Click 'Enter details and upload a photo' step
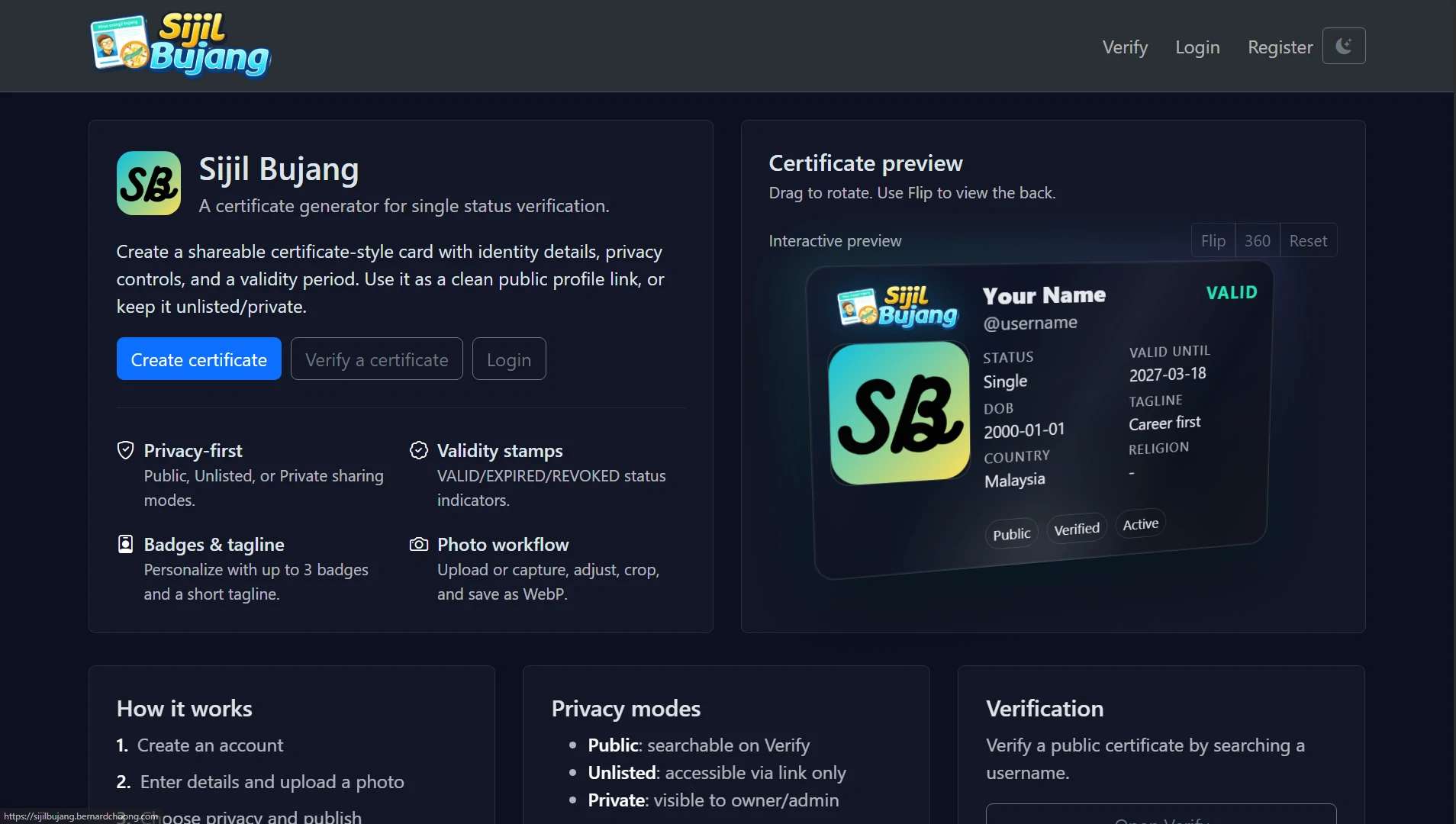The height and width of the screenshot is (824, 1456). [272, 781]
